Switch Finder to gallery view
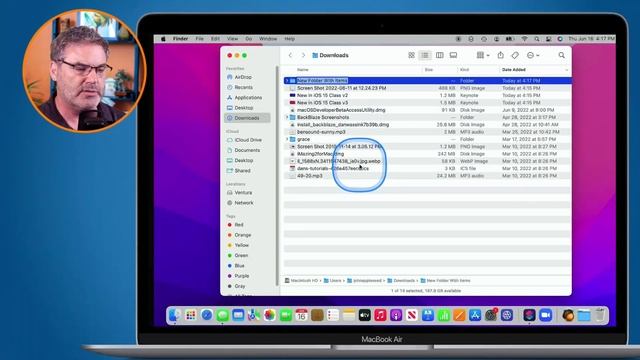This screenshot has width=640, height=360. coord(453,55)
